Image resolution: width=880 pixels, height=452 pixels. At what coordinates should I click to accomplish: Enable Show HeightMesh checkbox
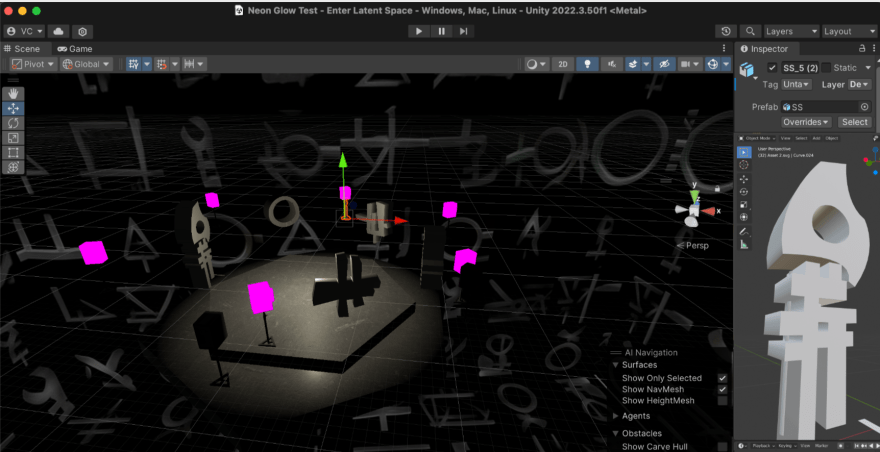pos(722,400)
